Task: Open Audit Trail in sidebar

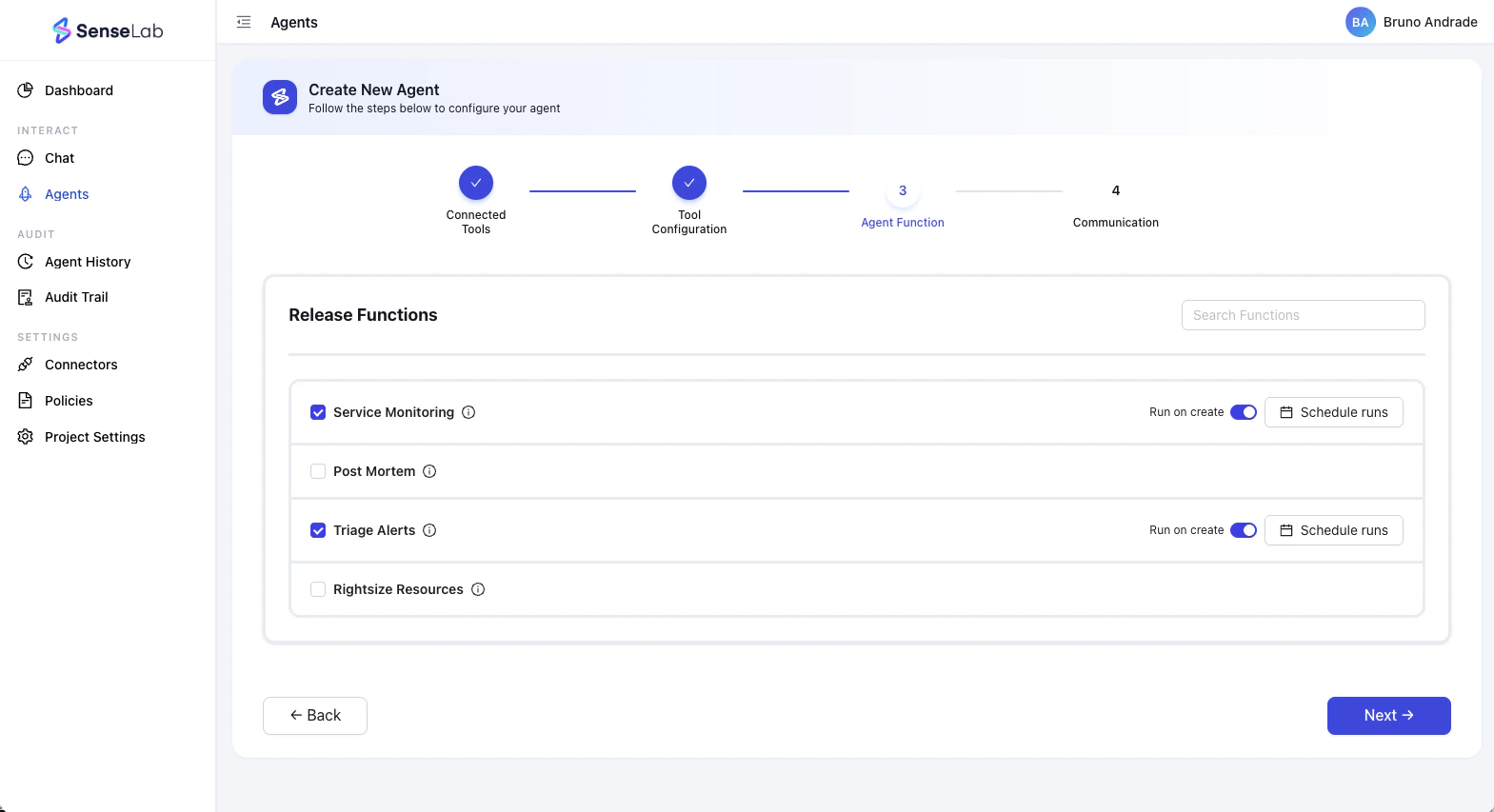Action: coord(76,297)
